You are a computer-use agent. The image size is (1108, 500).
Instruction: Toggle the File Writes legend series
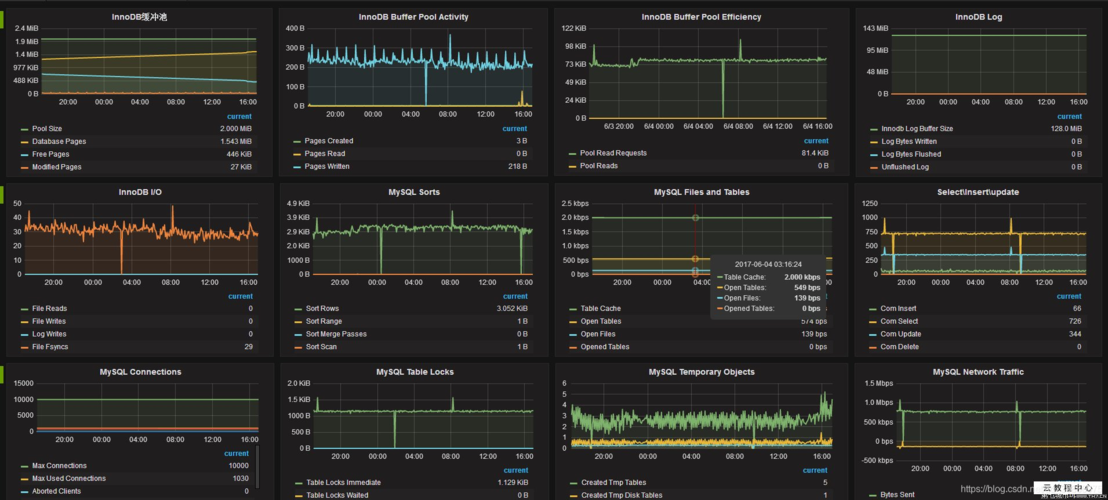49,321
